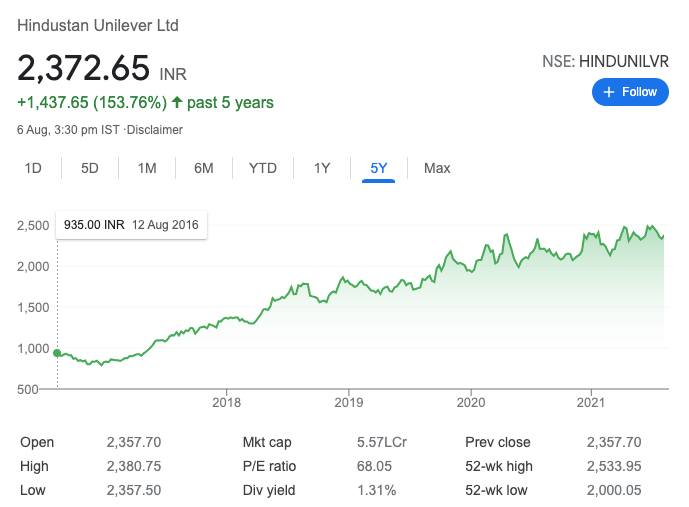Screen dimensions: 689x507
Task: Click the Follow button
Action: pyautogui.click(x=630, y=92)
